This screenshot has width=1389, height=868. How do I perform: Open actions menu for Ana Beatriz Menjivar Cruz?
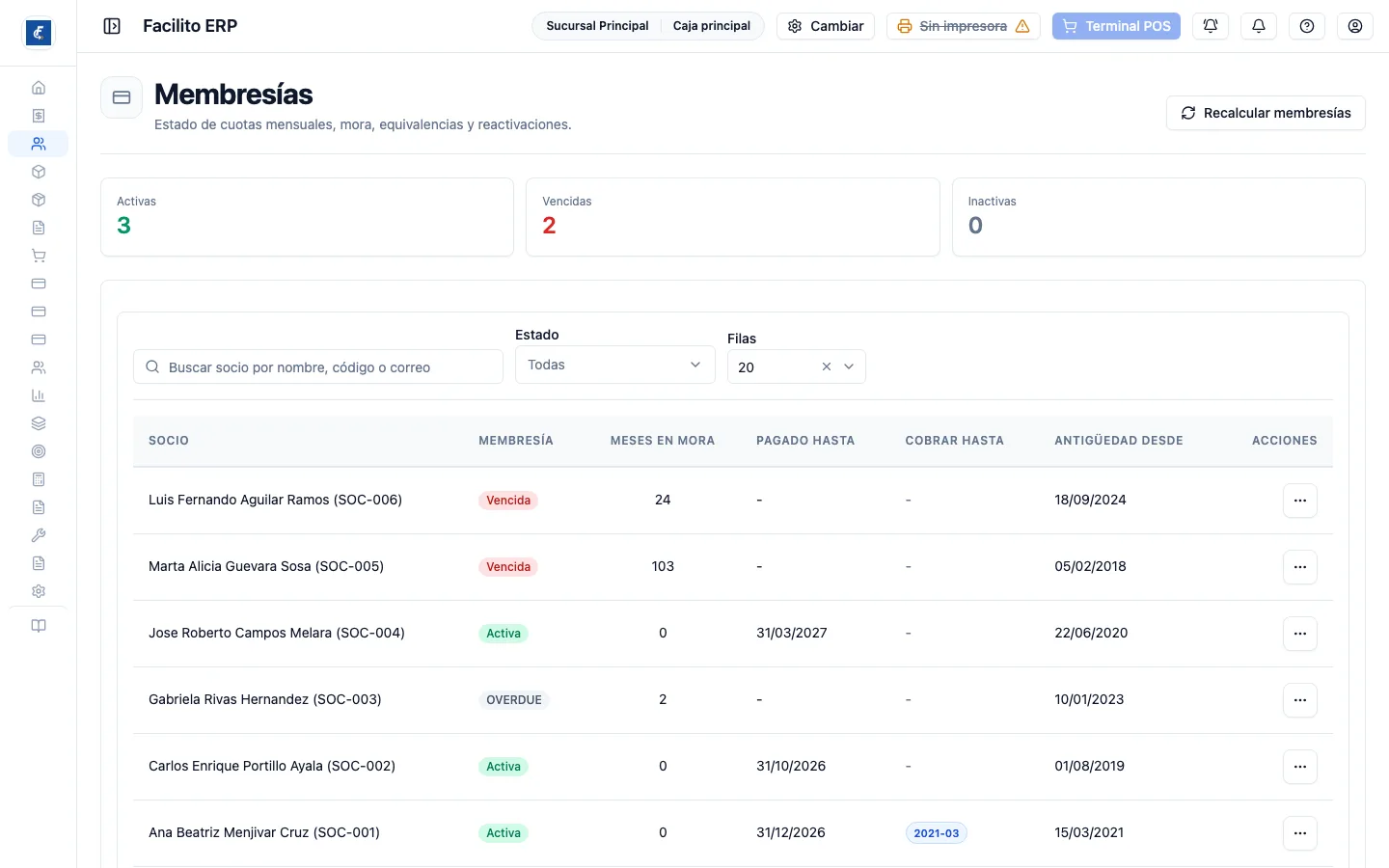1300,833
